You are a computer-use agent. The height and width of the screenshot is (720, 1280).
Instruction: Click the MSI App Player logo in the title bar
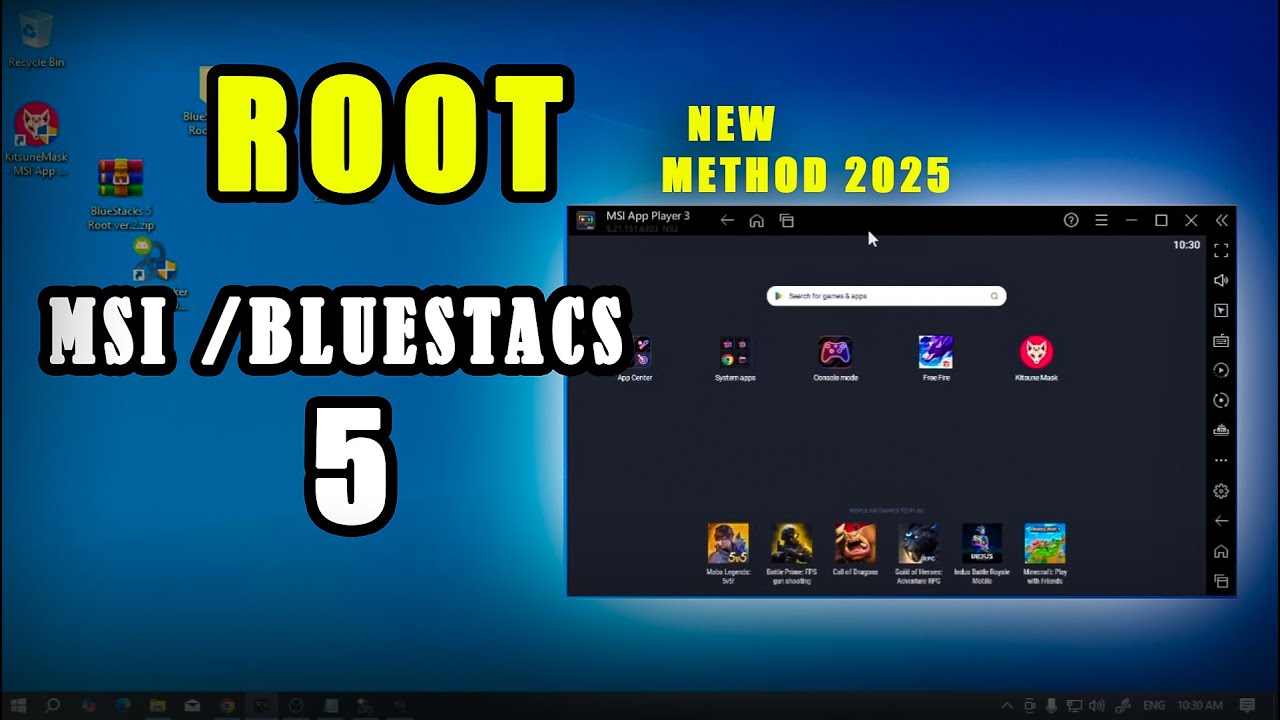586,220
